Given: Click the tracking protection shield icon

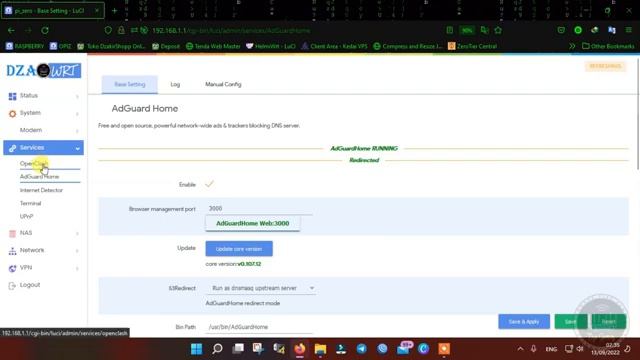Looking at the screenshot, I should pyautogui.click(x=108, y=30).
